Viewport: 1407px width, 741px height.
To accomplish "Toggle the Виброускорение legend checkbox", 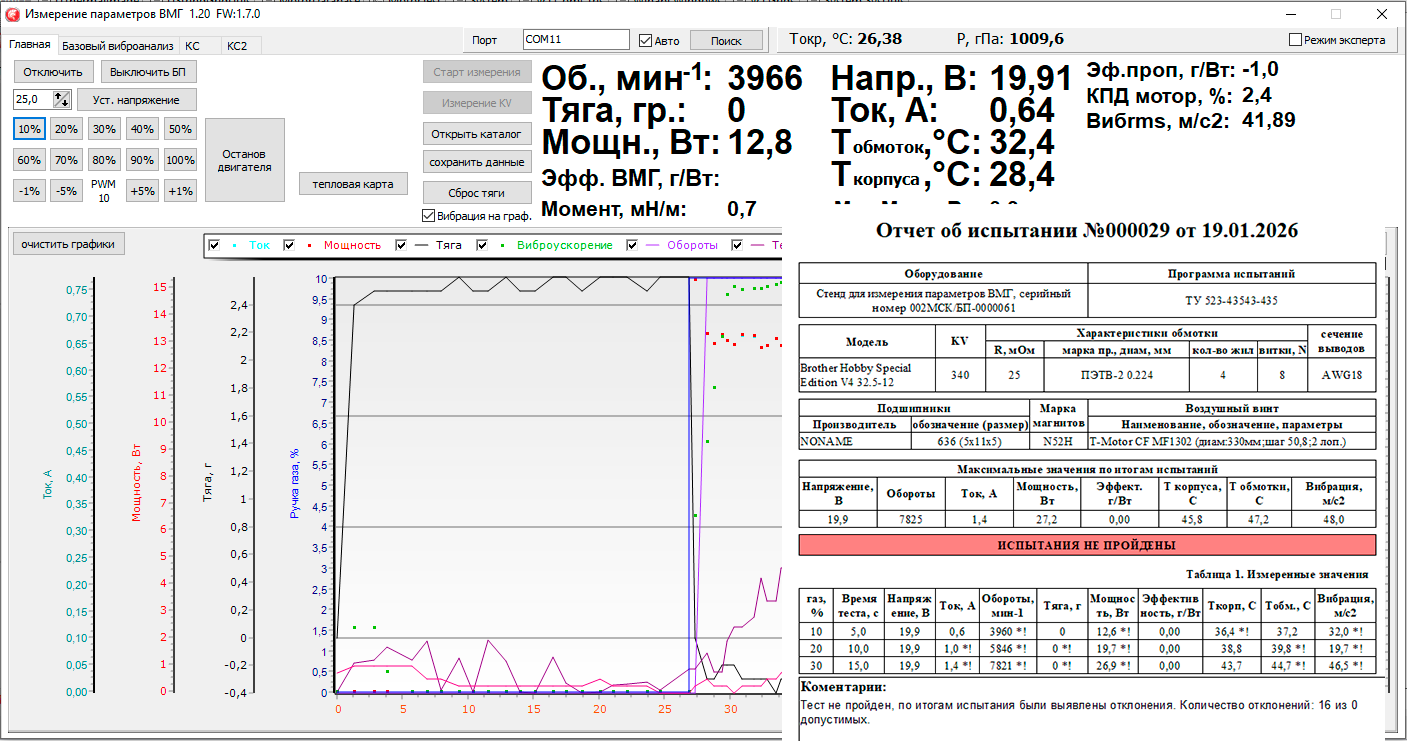I will (x=483, y=245).
